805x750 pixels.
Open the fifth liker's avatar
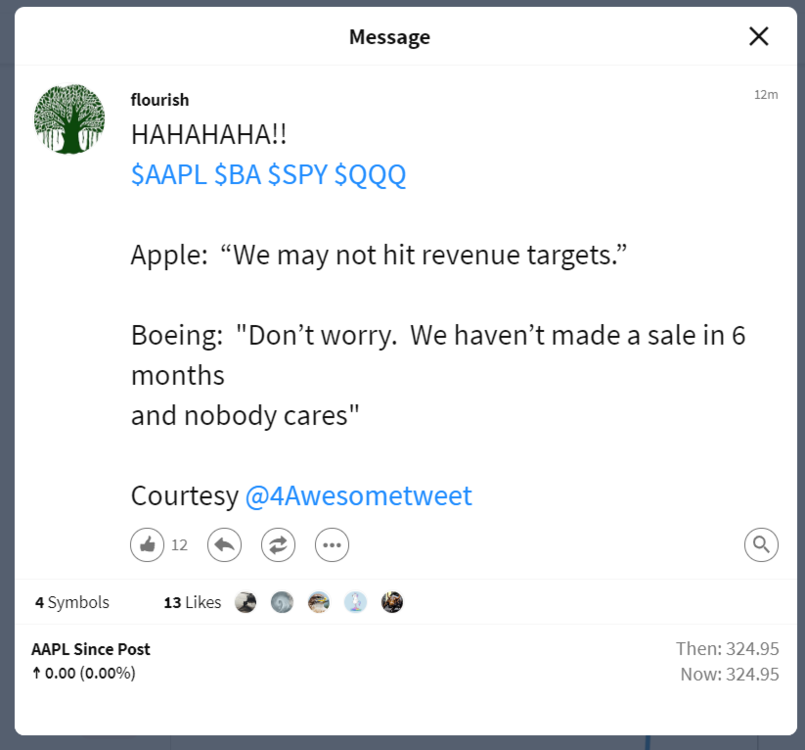(392, 602)
